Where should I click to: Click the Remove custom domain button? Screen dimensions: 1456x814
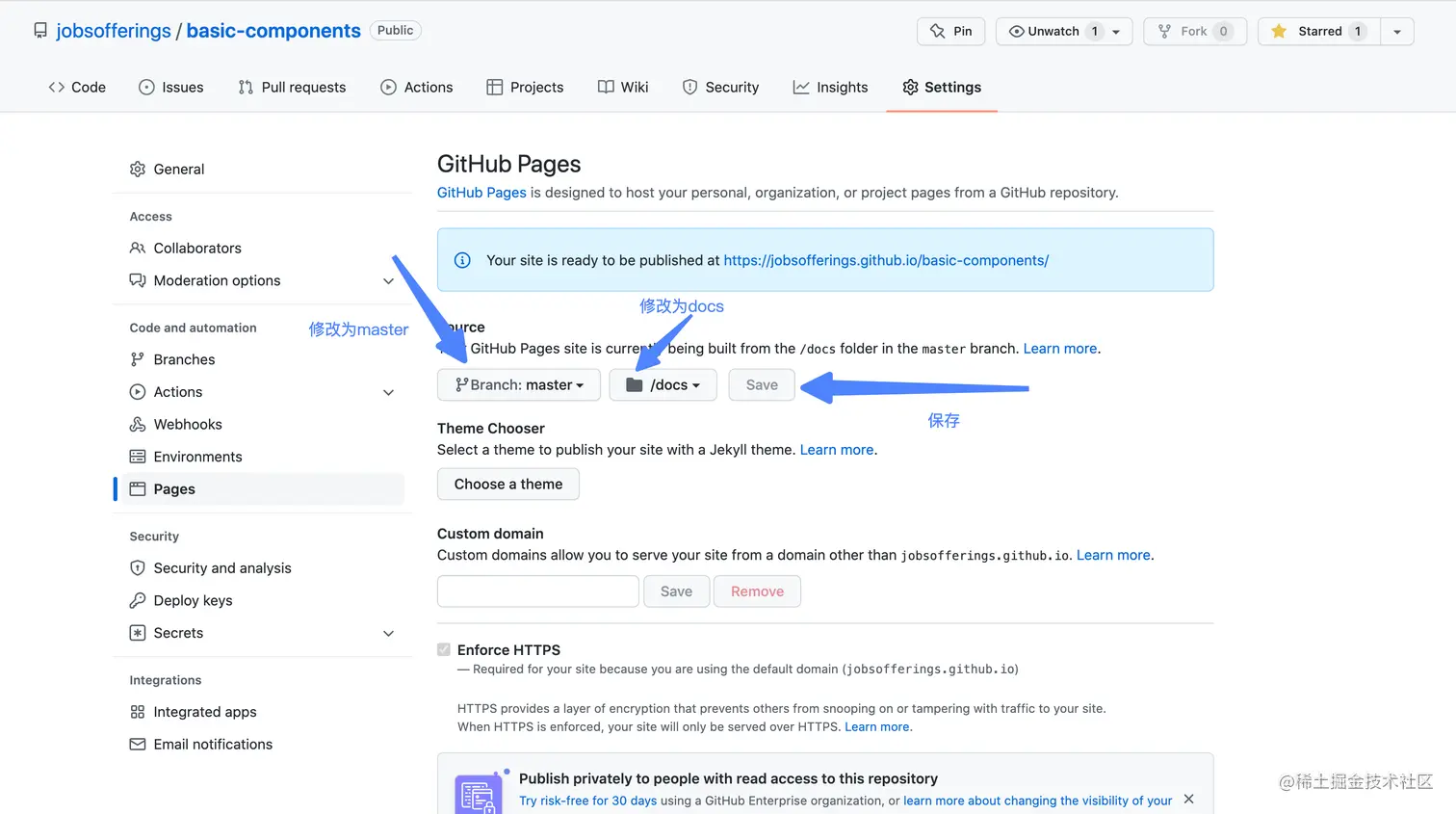tap(757, 591)
